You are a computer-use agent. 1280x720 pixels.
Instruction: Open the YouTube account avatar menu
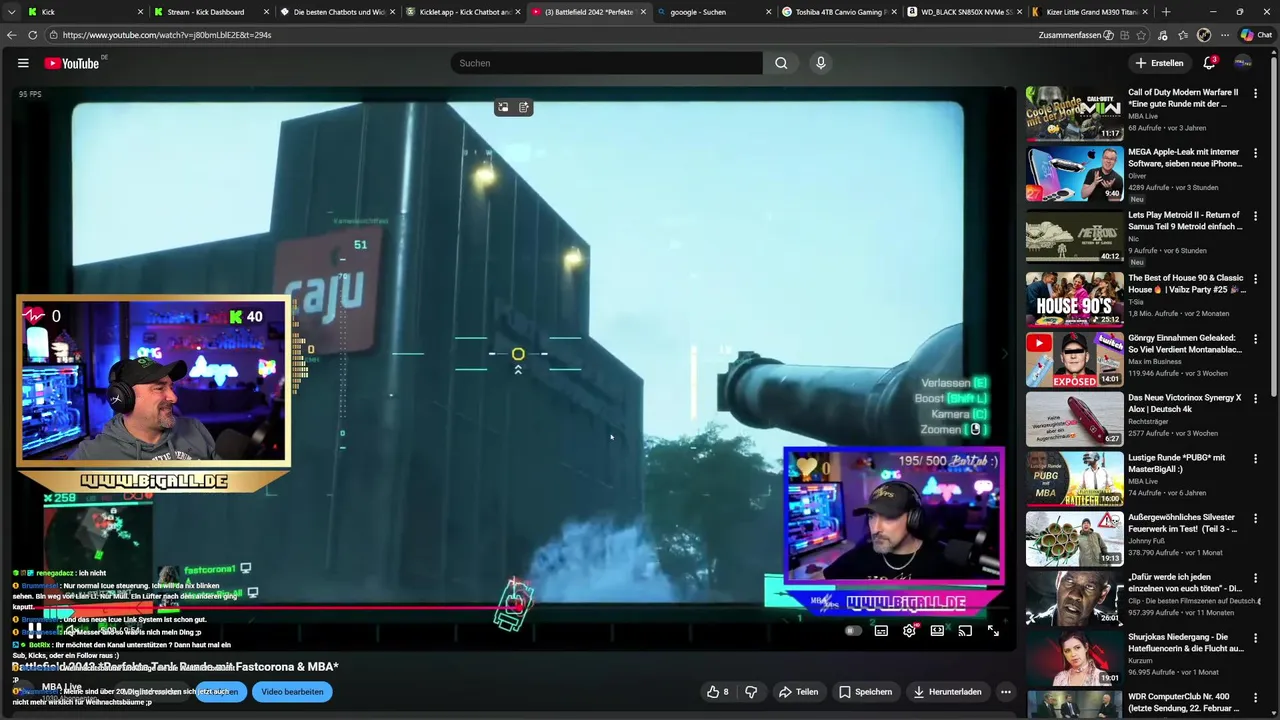1243,63
